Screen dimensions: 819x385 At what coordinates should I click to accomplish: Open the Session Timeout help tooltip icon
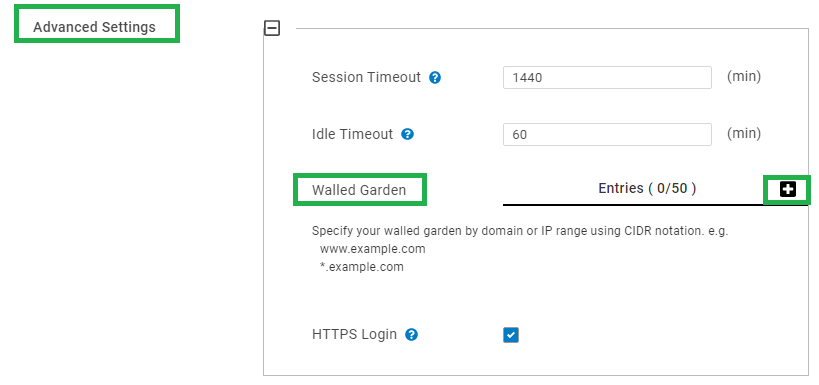coord(435,78)
